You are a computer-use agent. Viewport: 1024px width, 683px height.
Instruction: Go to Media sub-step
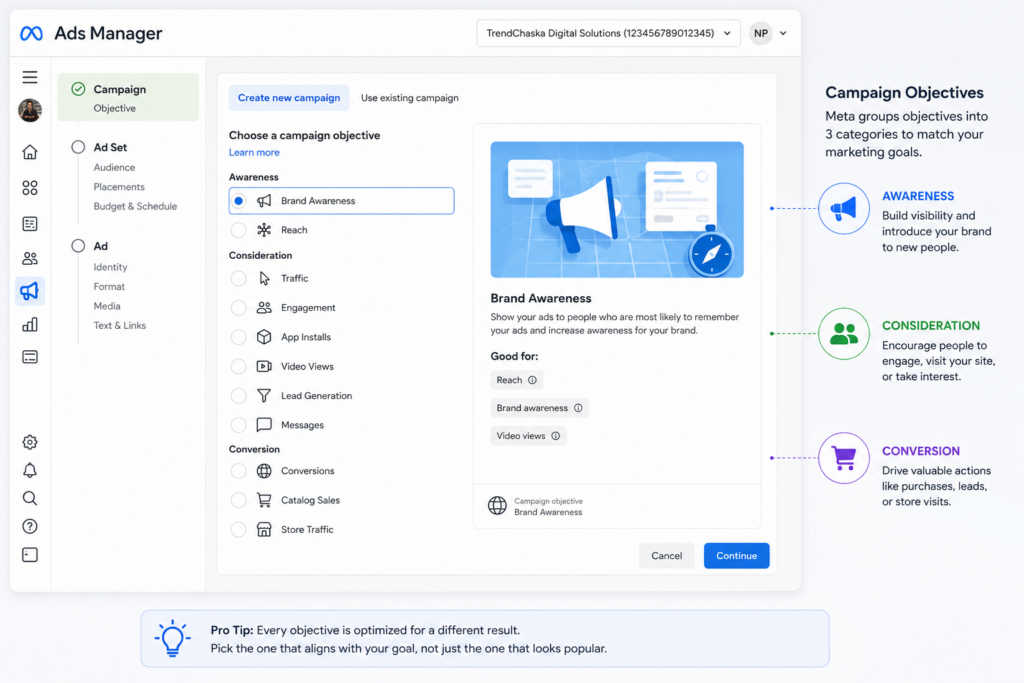pyautogui.click(x=107, y=306)
